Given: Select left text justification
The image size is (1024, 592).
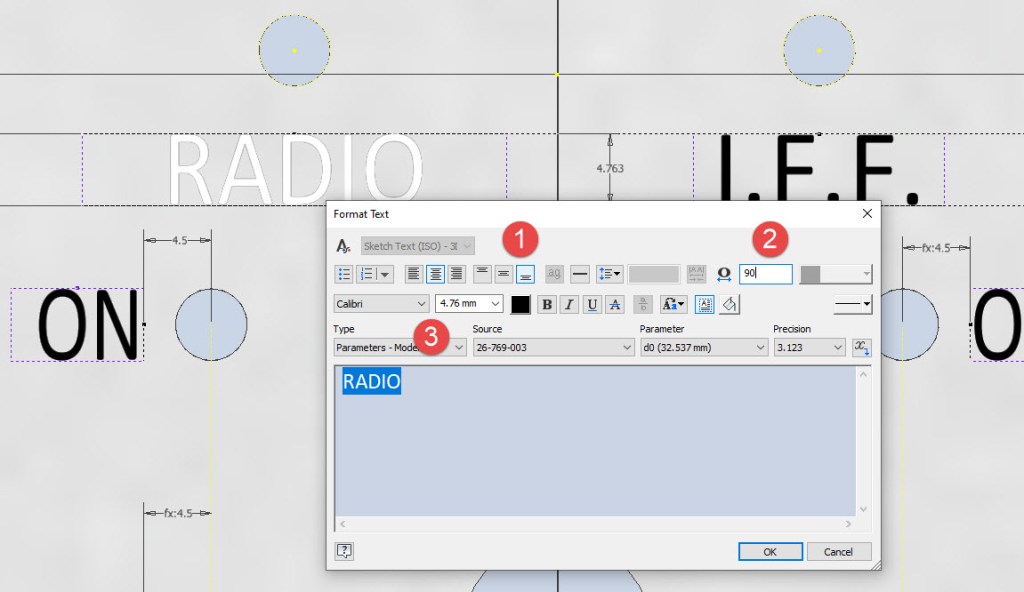Looking at the screenshot, I should [x=412, y=274].
